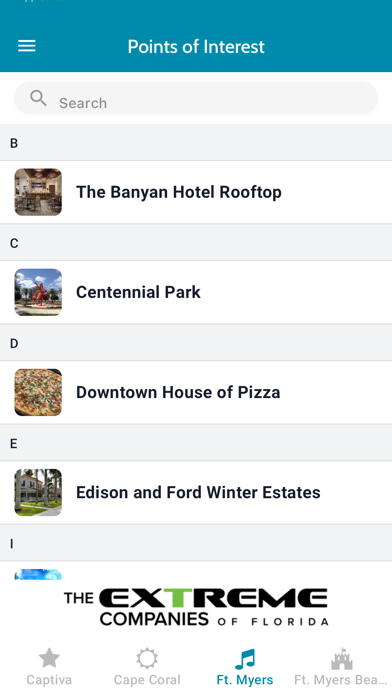Viewport: 392px width, 696px height.
Task: Tap the Points of Interest title
Action: [196, 47]
